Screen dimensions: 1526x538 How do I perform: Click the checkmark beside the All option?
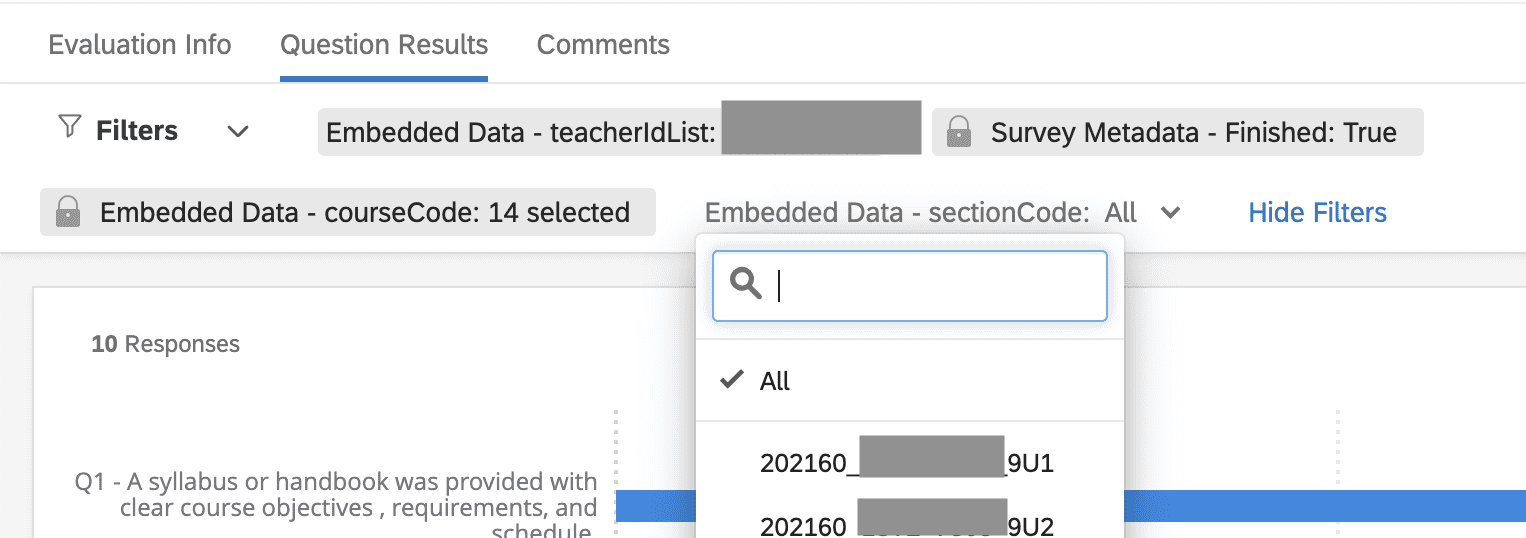click(x=733, y=380)
